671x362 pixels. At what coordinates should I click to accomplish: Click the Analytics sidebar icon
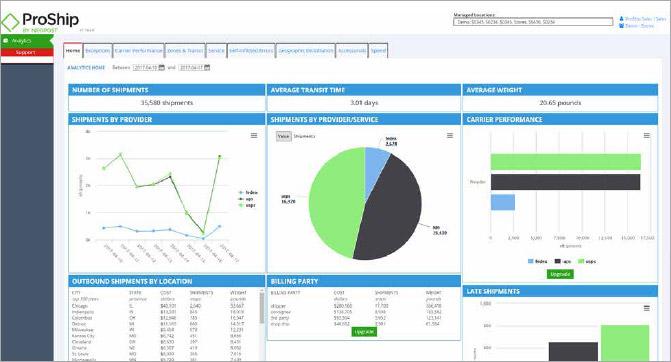6,41
